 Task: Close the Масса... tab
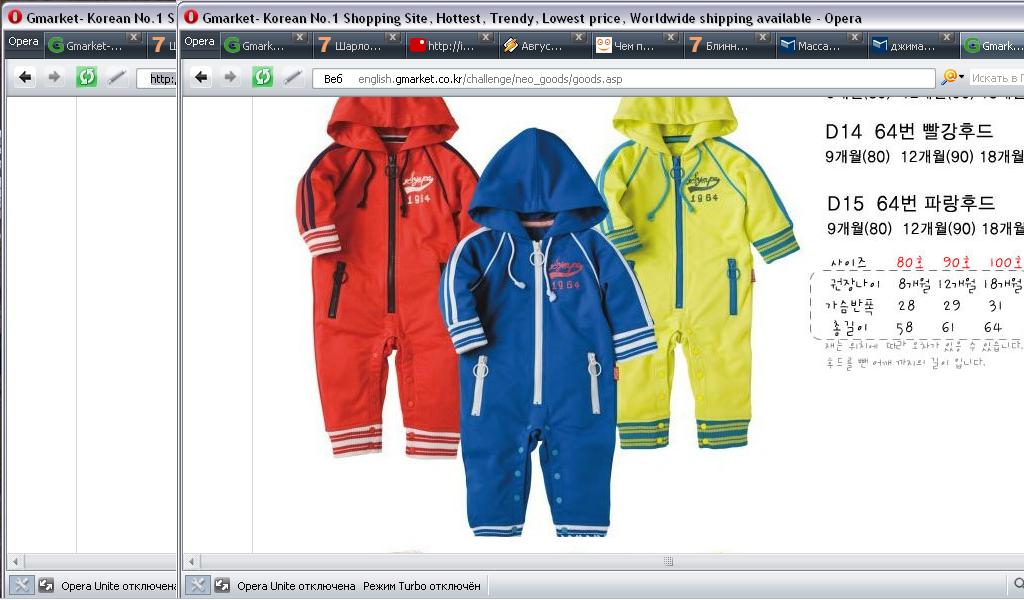point(855,37)
